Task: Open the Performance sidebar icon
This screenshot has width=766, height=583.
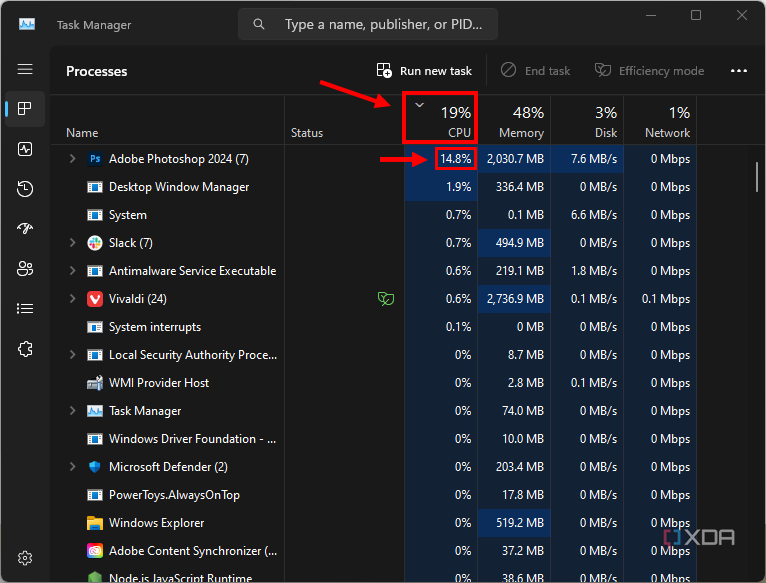Action: pyautogui.click(x=25, y=149)
